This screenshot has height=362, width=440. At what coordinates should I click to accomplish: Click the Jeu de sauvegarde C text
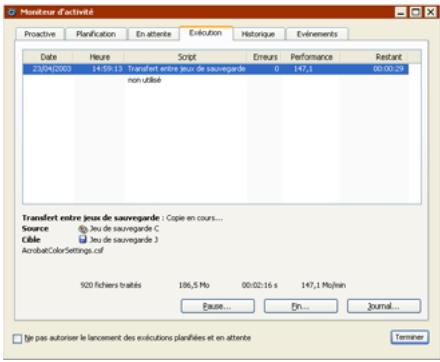point(124,229)
